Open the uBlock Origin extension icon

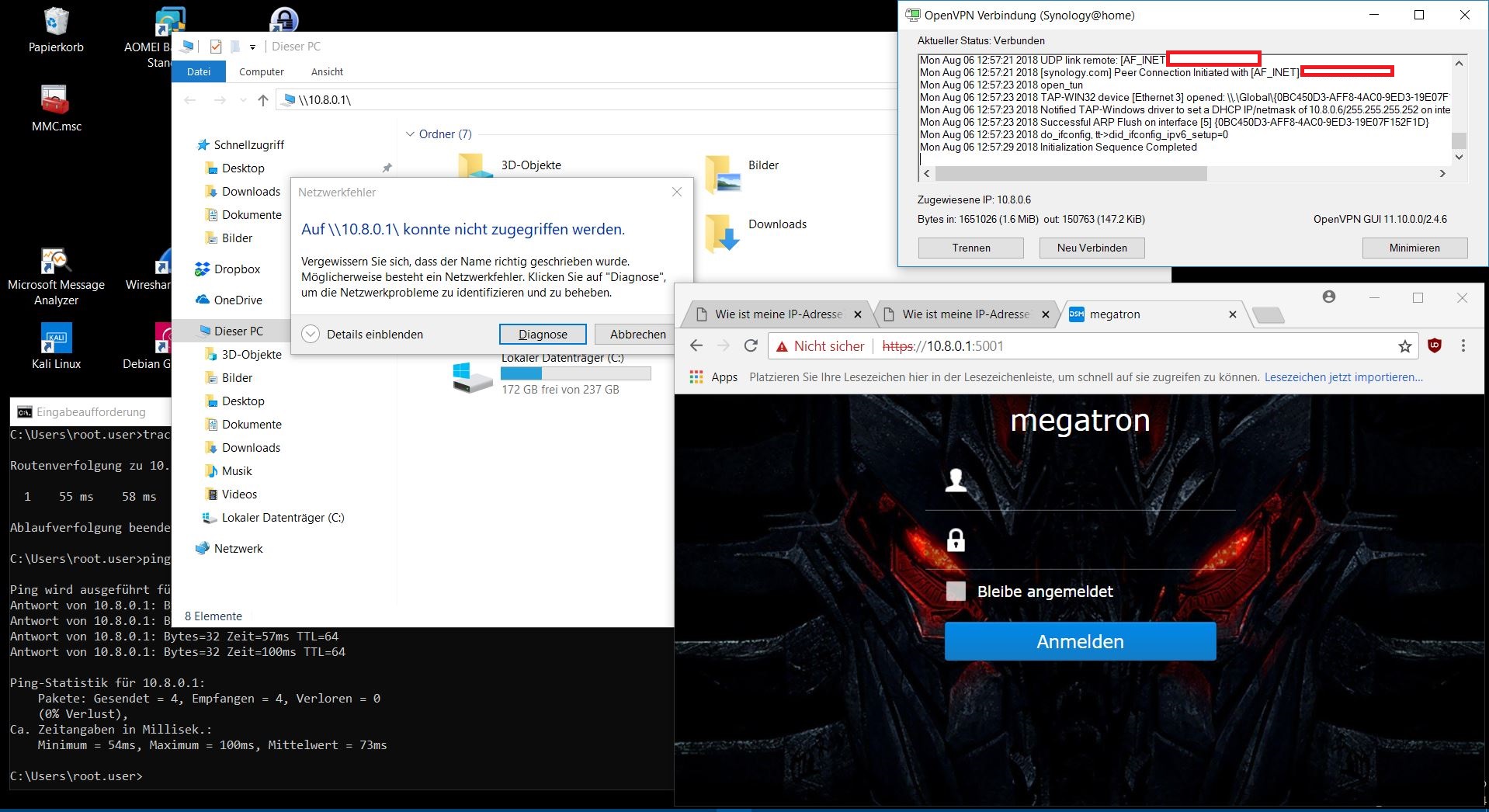pyautogui.click(x=1435, y=346)
